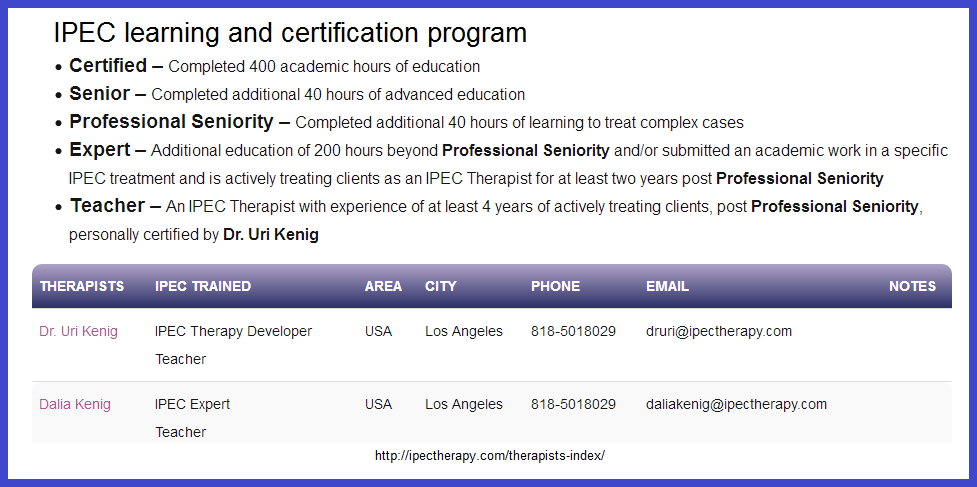Select the Teacher level bullet label

(x=107, y=206)
